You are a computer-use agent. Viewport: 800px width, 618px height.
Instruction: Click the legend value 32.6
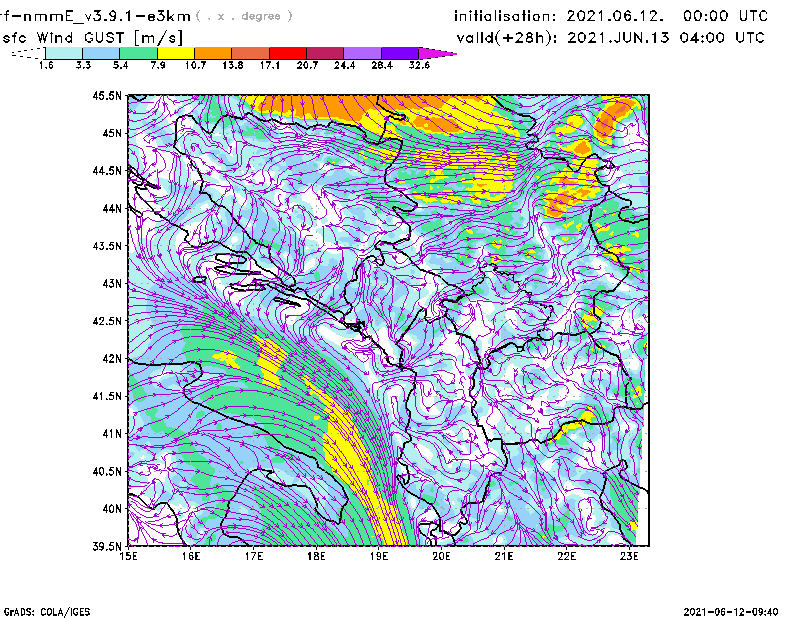[x=419, y=65]
